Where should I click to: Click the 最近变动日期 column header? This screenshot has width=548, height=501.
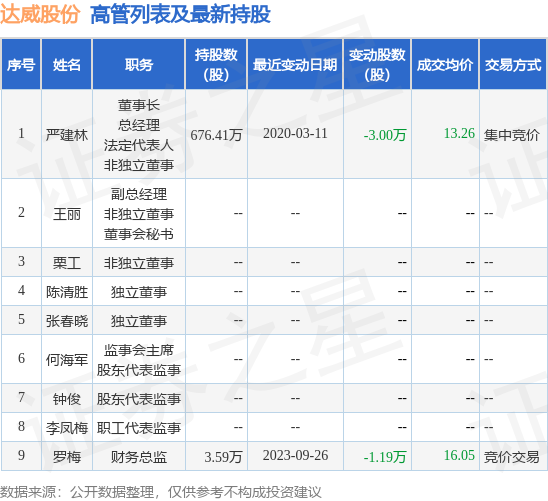[295, 65]
